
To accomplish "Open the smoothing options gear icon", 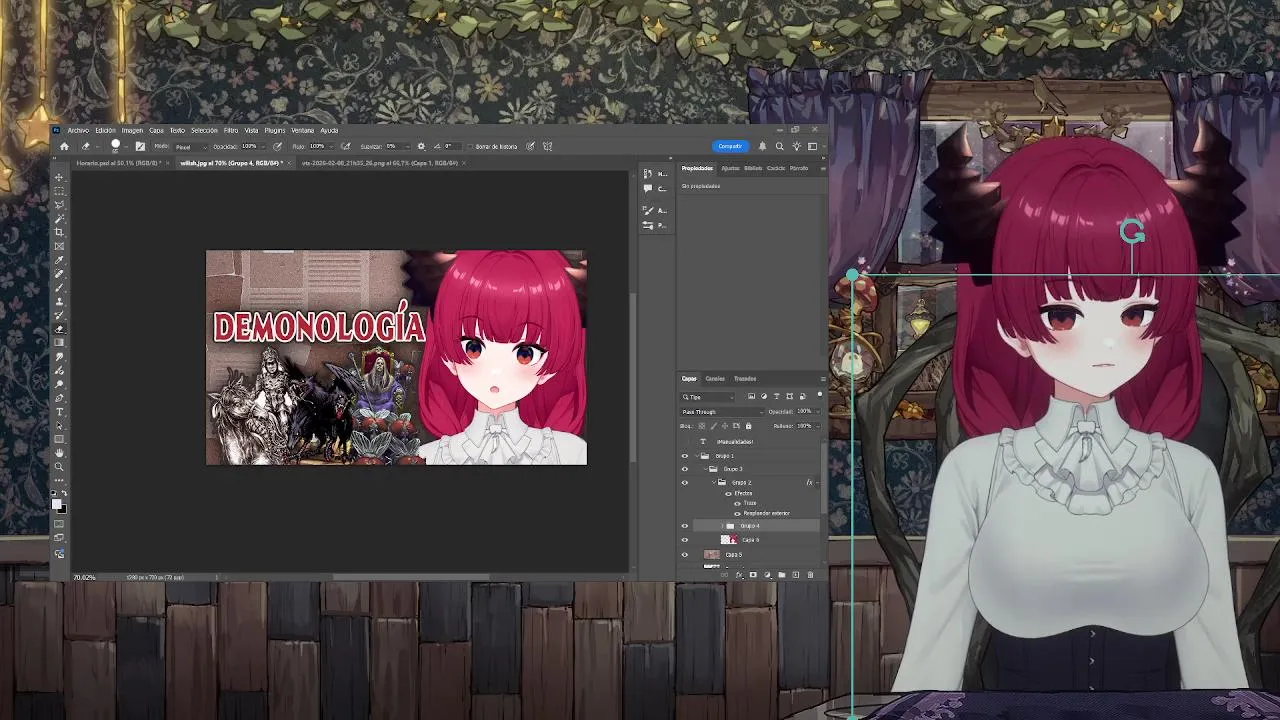I will click(421, 146).
